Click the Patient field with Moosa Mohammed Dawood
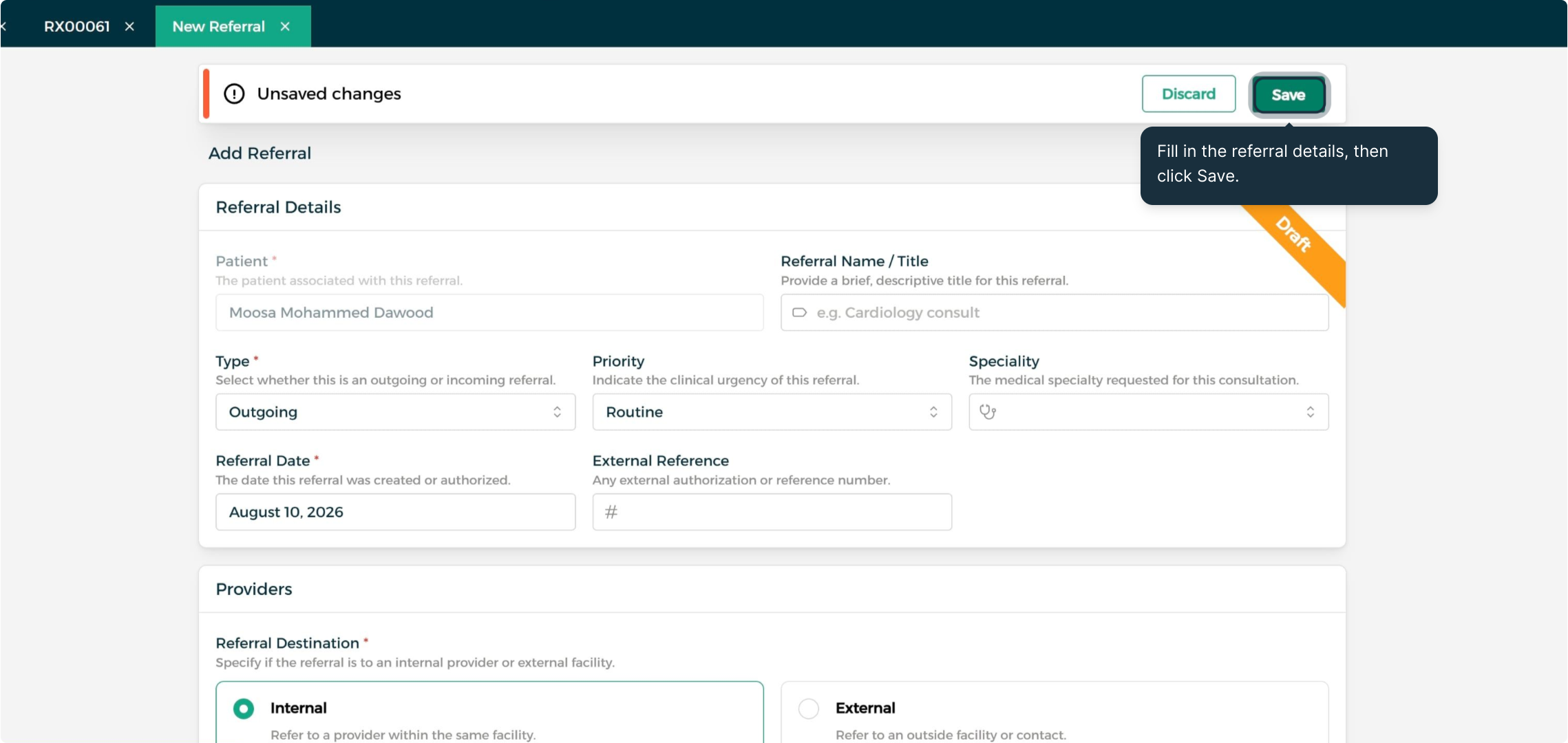1568x743 pixels. click(x=489, y=312)
